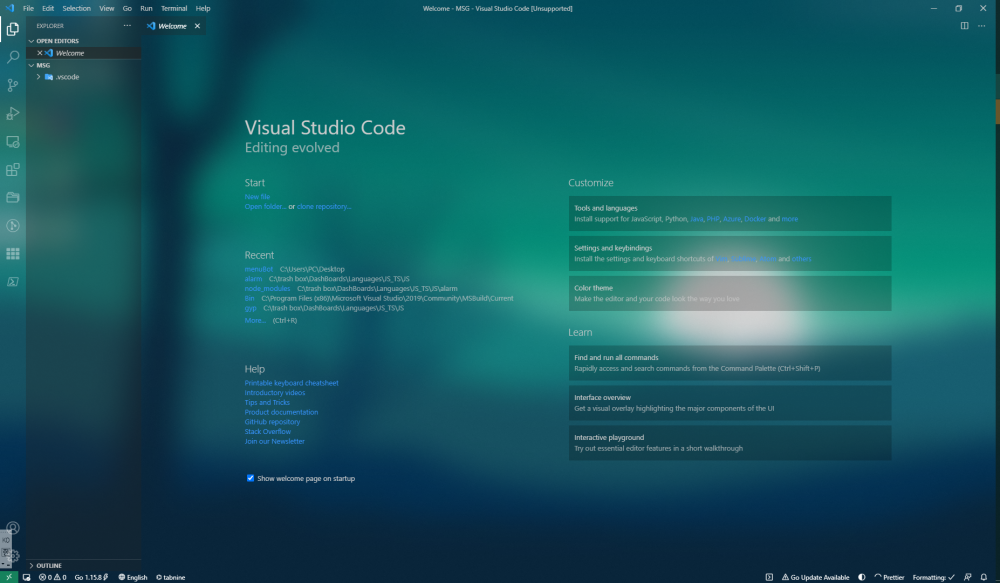Open the Tips and Tricks link
The width and height of the screenshot is (1000, 583).
point(267,402)
